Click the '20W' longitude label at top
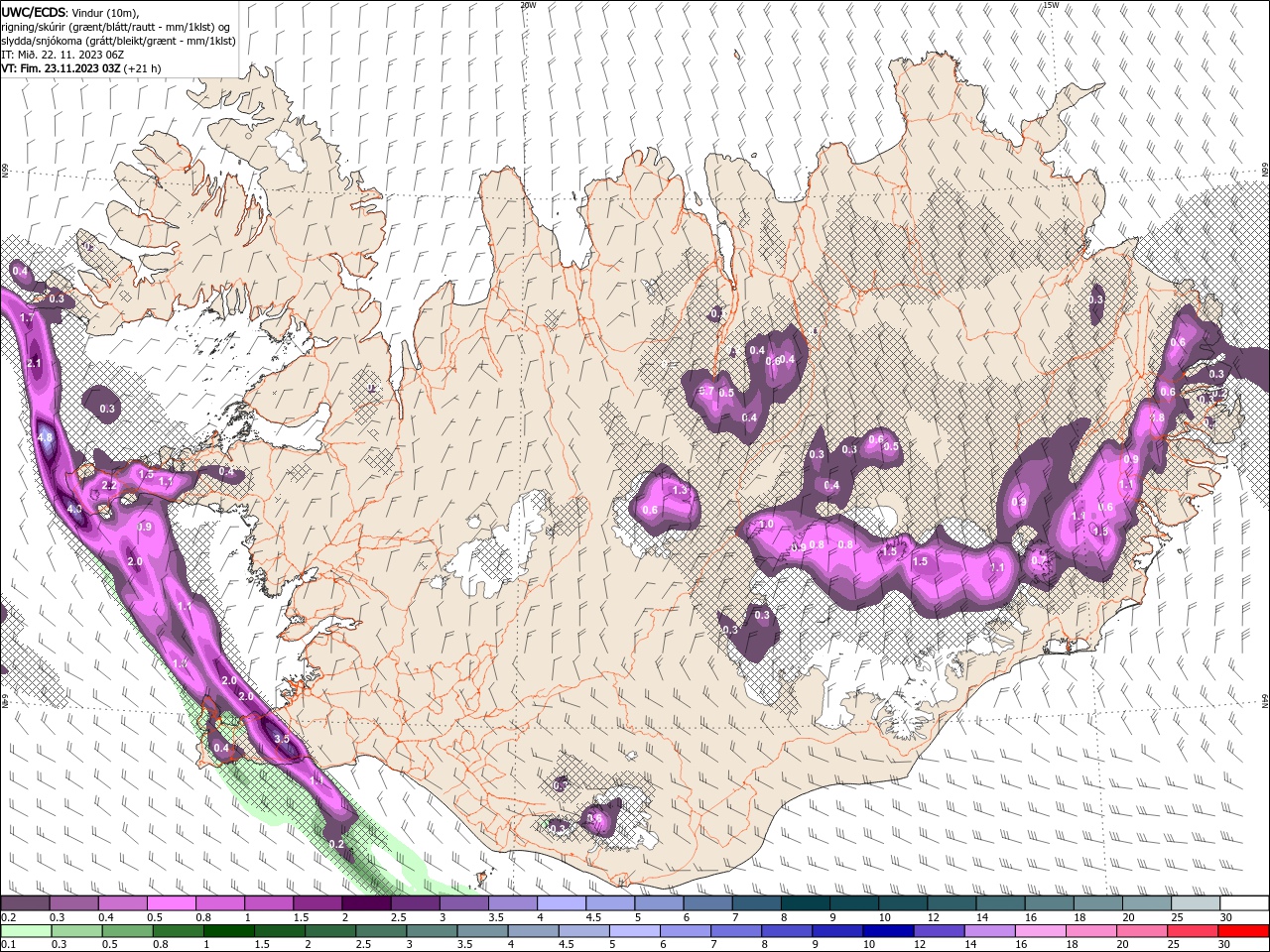Viewport: 1270px width, 952px height. pos(528,5)
